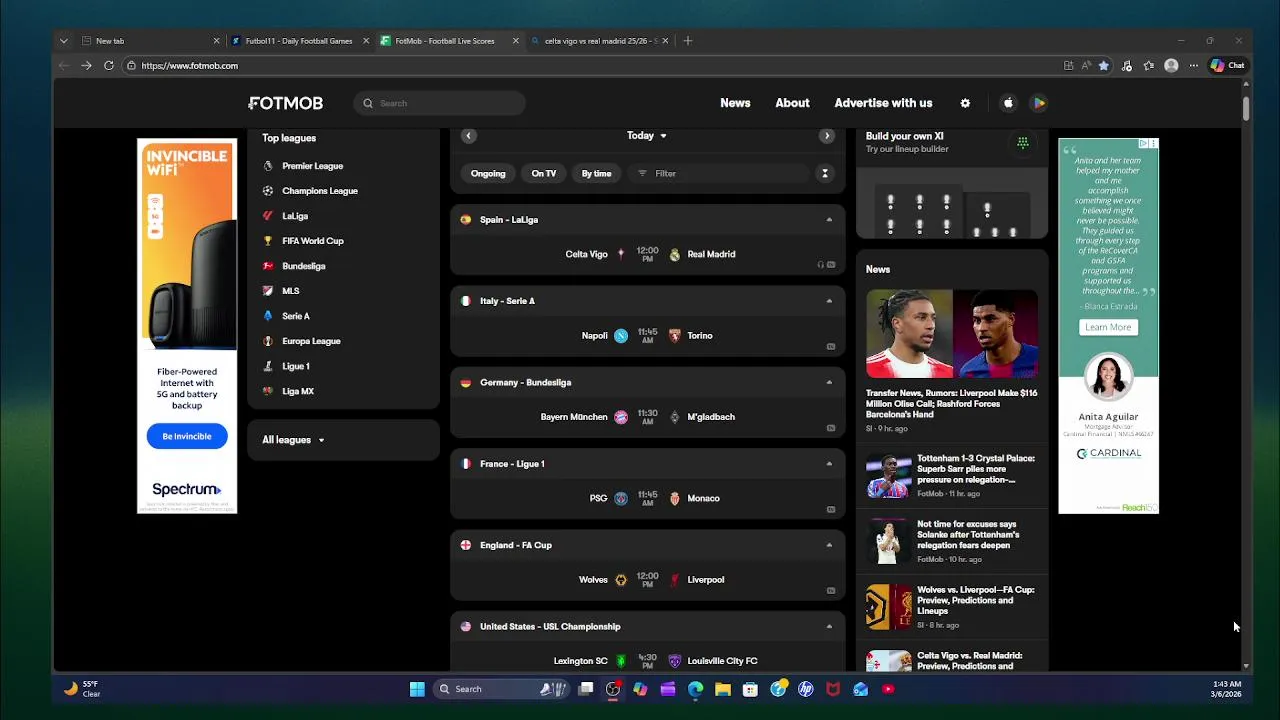Screen dimensions: 1280x720
Task: Click Be Invincible ad button
Action: [x=187, y=437]
